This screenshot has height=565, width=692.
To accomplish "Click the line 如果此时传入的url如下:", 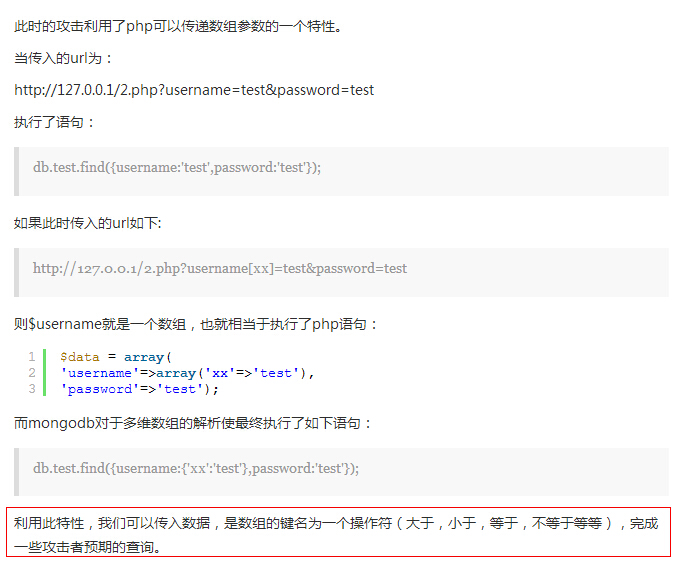I will click(x=88, y=223).
